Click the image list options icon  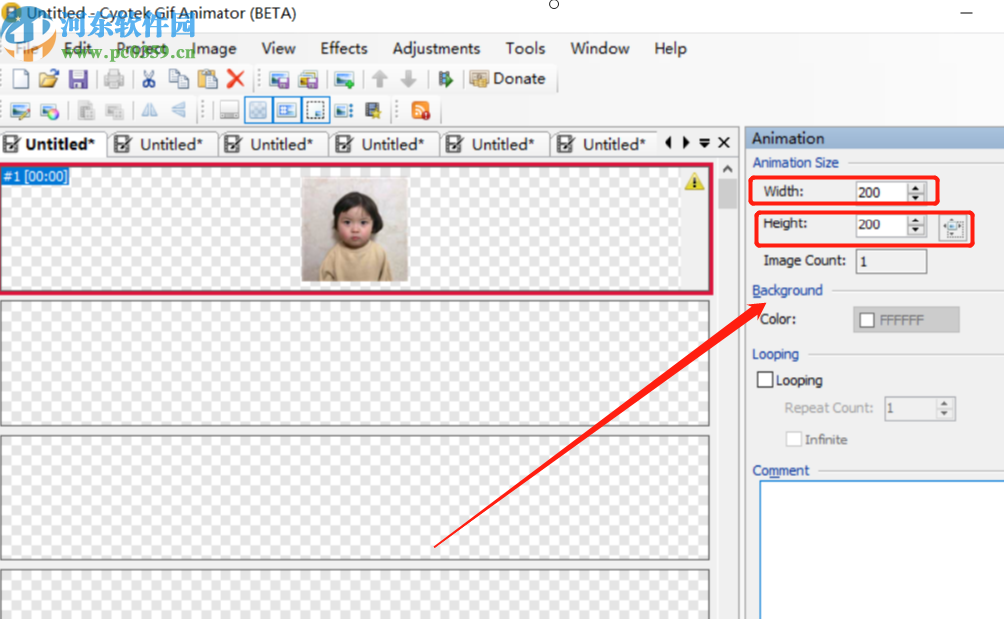pos(344,111)
